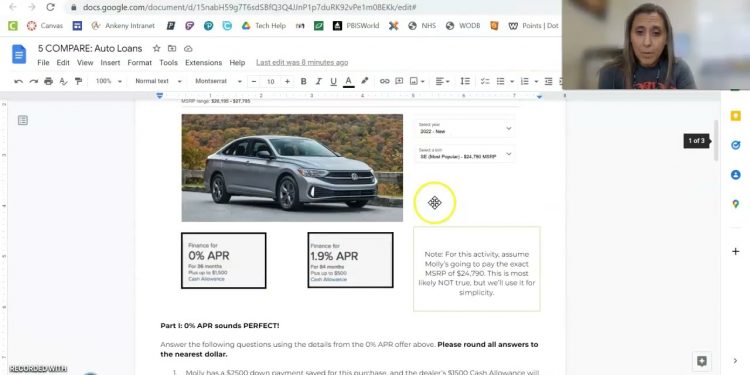Hide the side panel with the bottom chevron

(736, 361)
